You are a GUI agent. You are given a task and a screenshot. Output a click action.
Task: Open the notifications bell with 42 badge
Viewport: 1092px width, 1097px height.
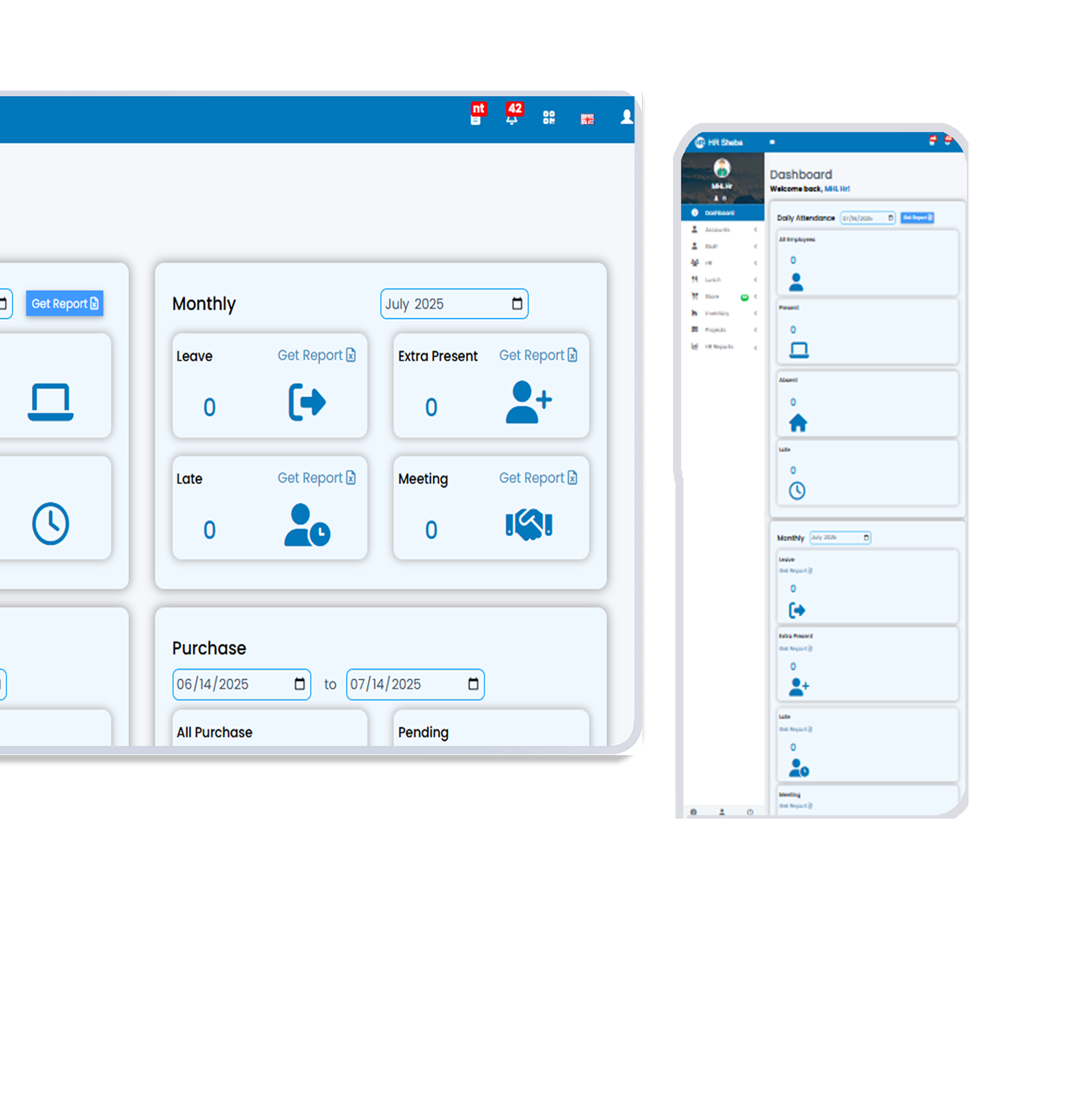pyautogui.click(x=512, y=119)
